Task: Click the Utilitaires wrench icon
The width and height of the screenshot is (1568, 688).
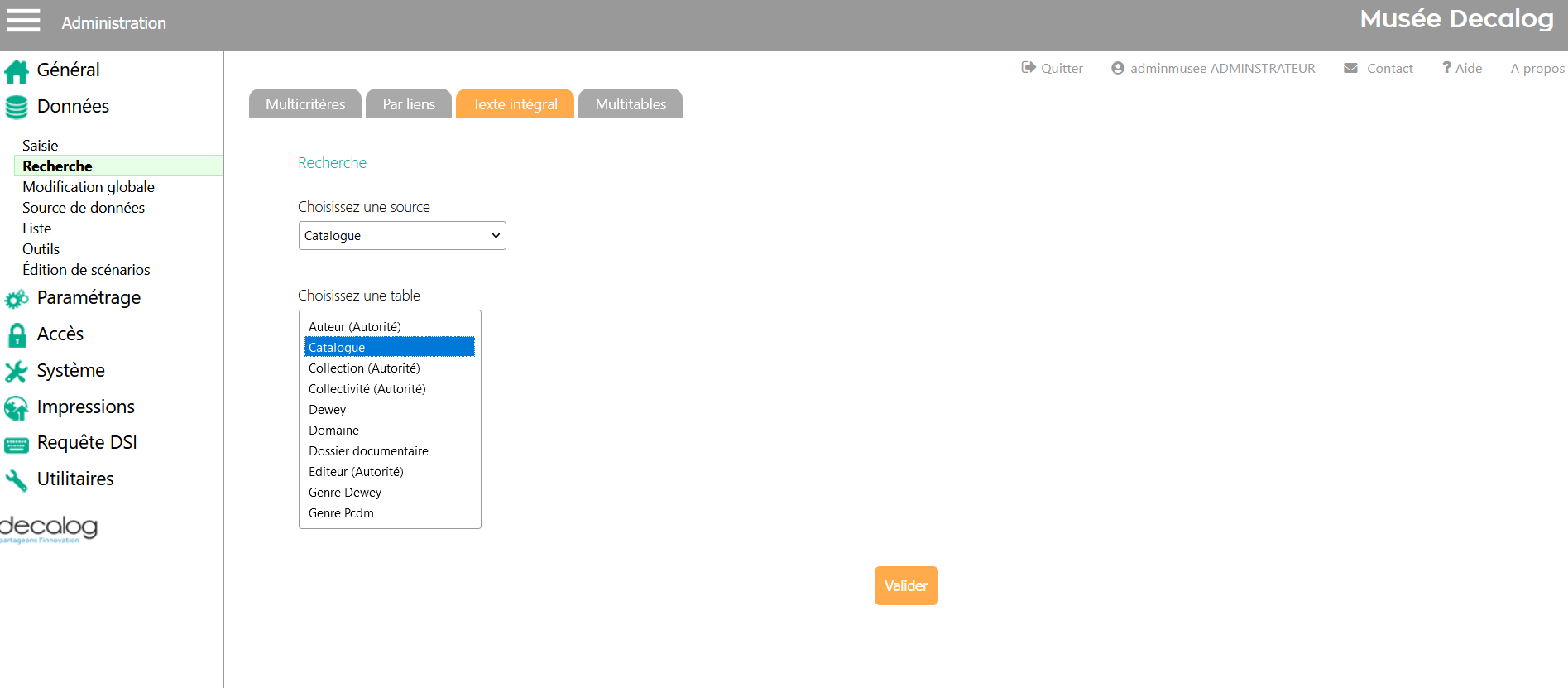Action: [17, 480]
